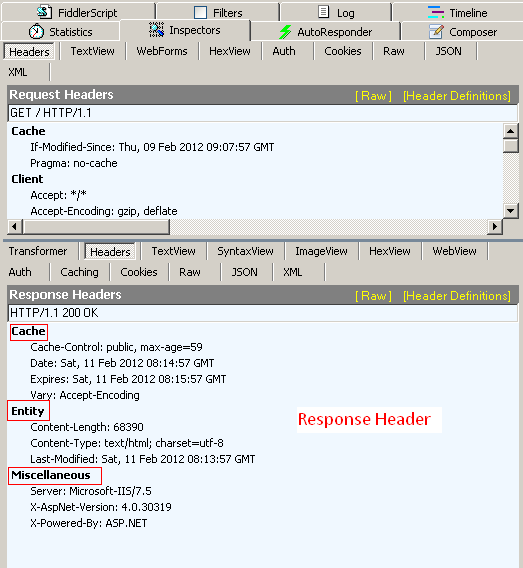Click the GET / HTTP/1.1 request line field

coord(263,113)
